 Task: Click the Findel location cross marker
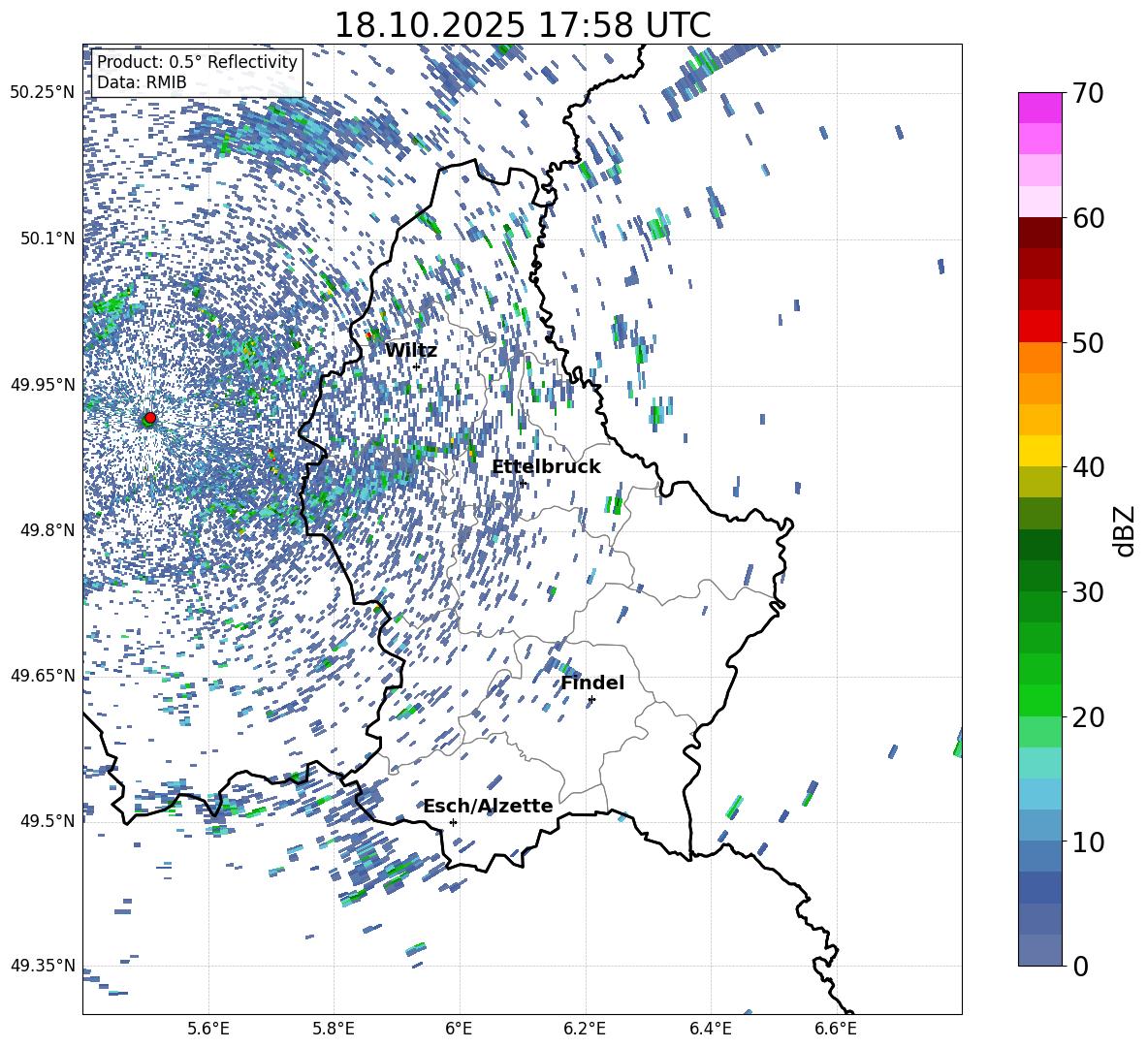pos(591,699)
